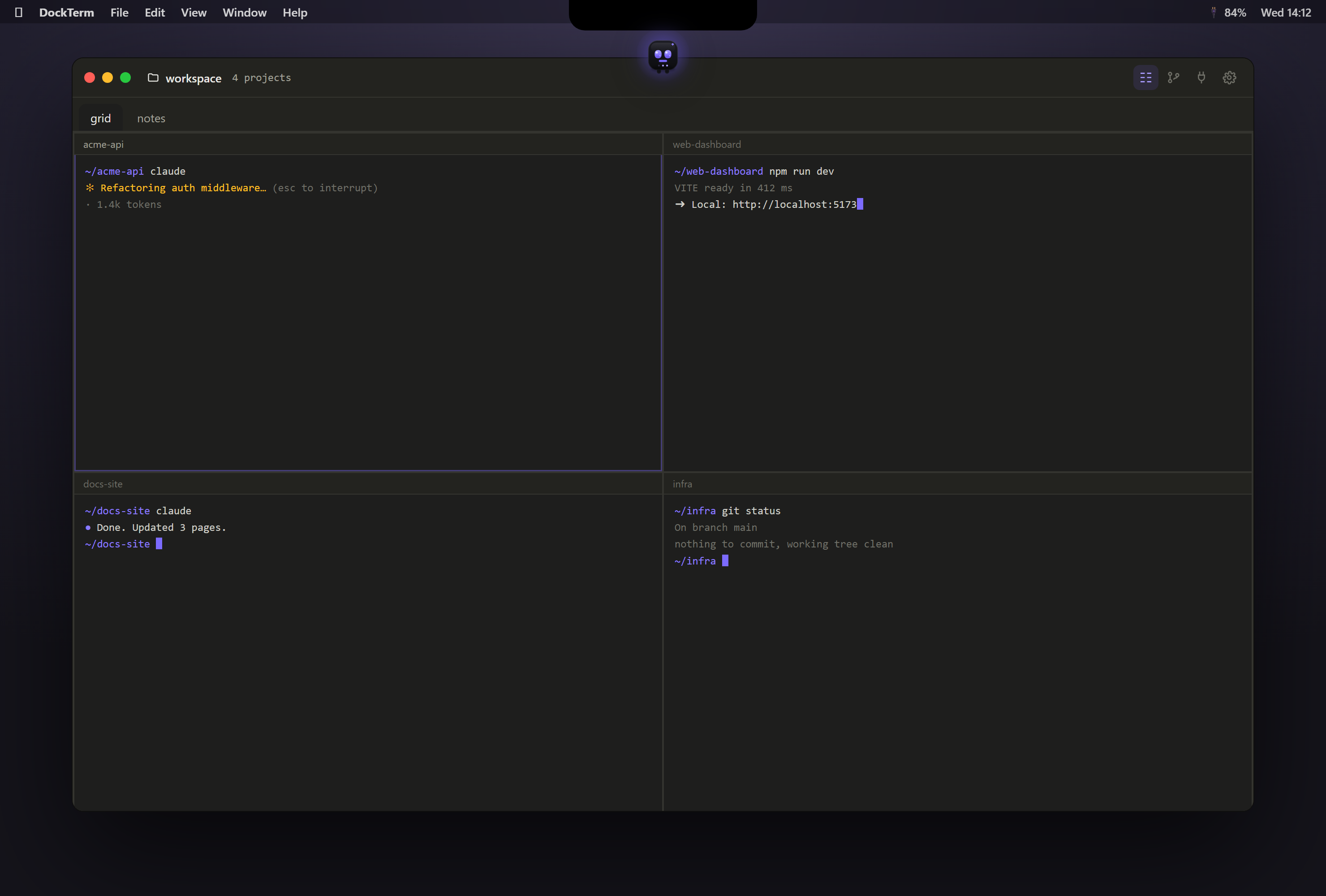Screen dimensions: 1326x896
Task: Focus the empty ~/infra prompt cursor
Action: pos(725,561)
